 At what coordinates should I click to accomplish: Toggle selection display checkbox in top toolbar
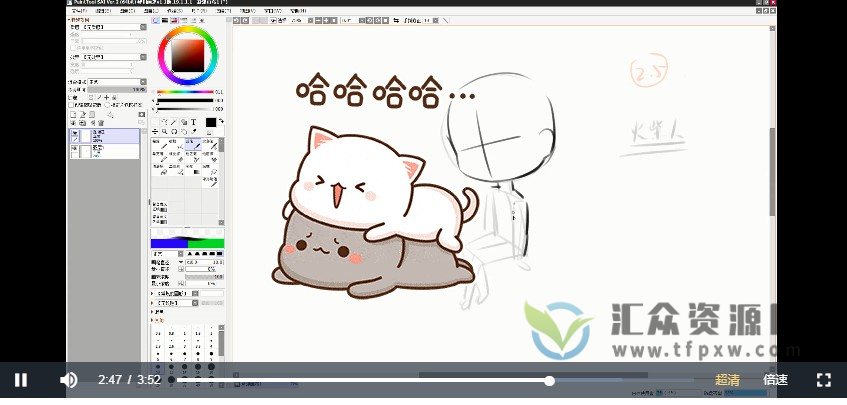[273, 21]
